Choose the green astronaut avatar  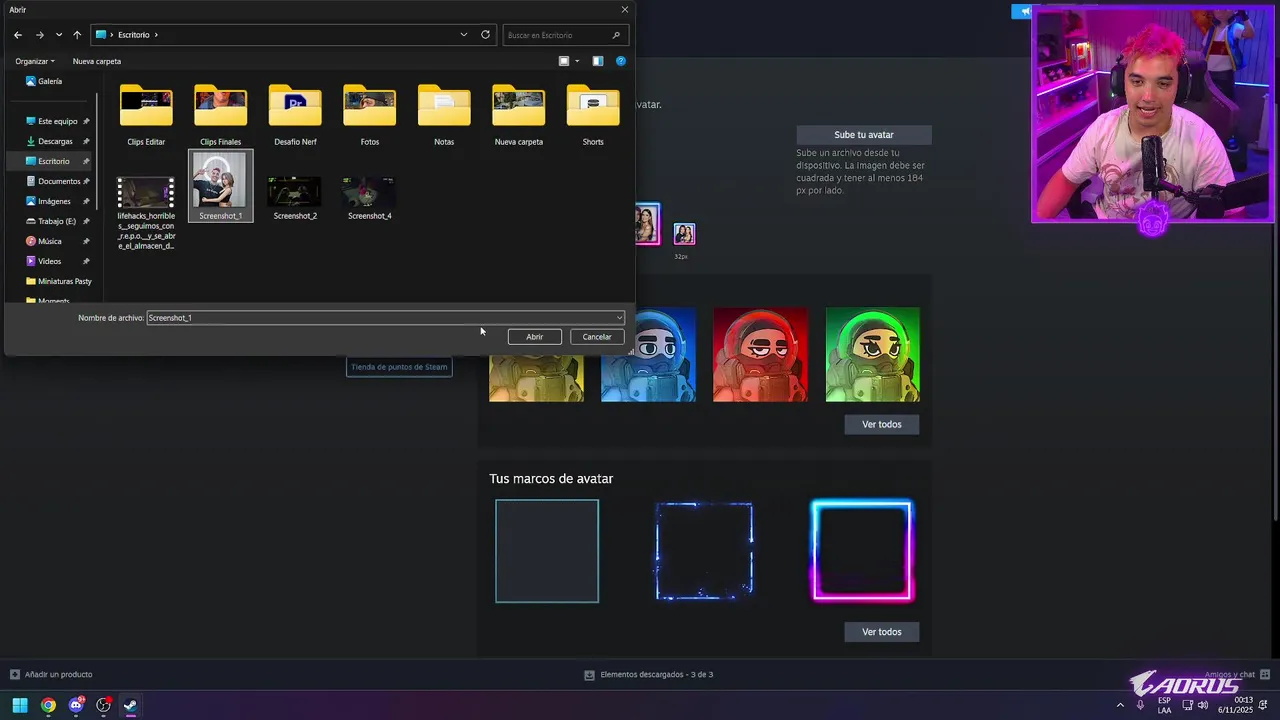[873, 355]
